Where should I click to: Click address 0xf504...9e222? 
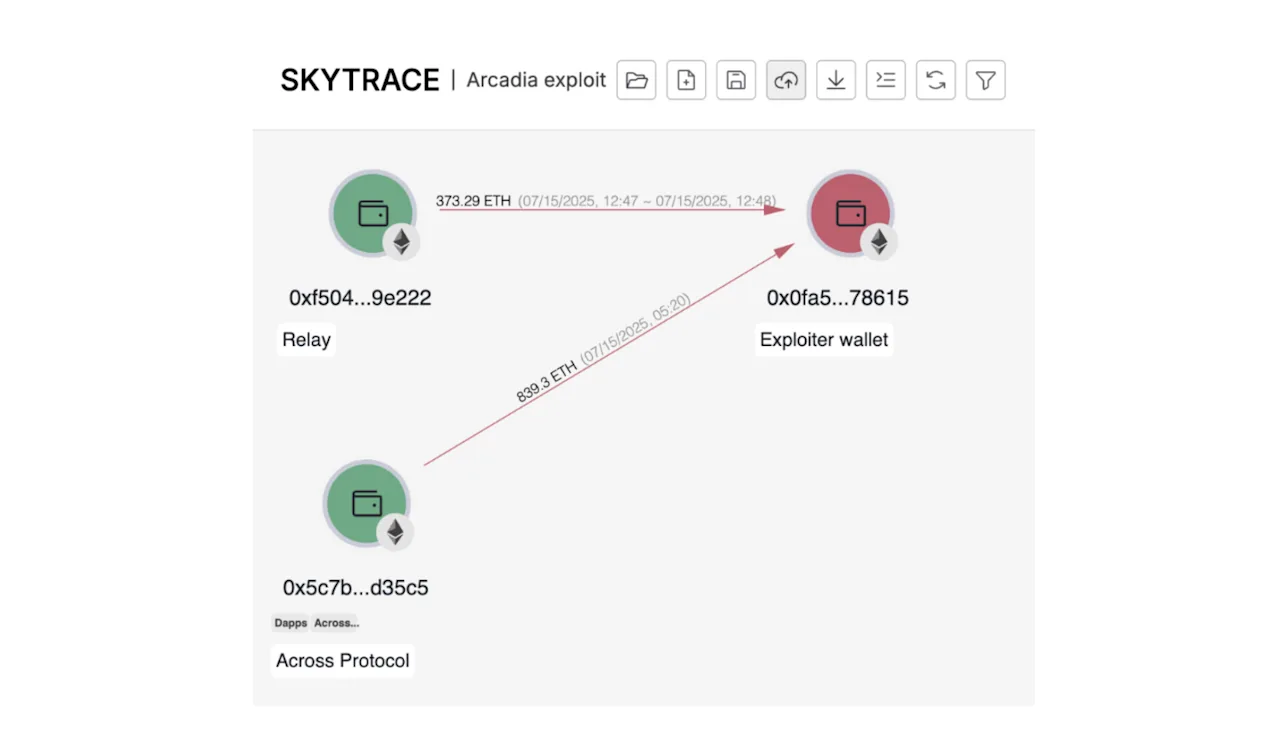360,298
